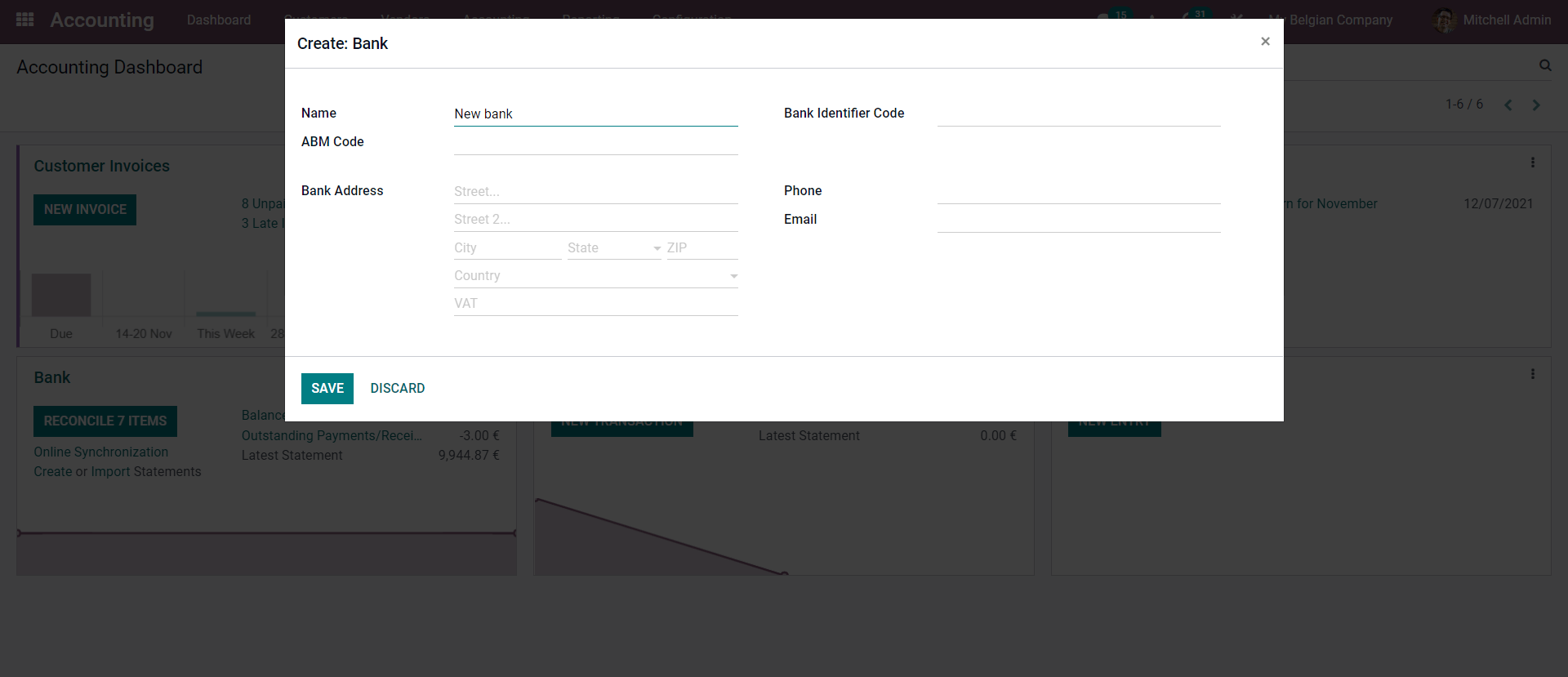Click the 9,944.87 € latest statement value
Viewport: 1568px width, 677px height.
pyautogui.click(x=469, y=456)
